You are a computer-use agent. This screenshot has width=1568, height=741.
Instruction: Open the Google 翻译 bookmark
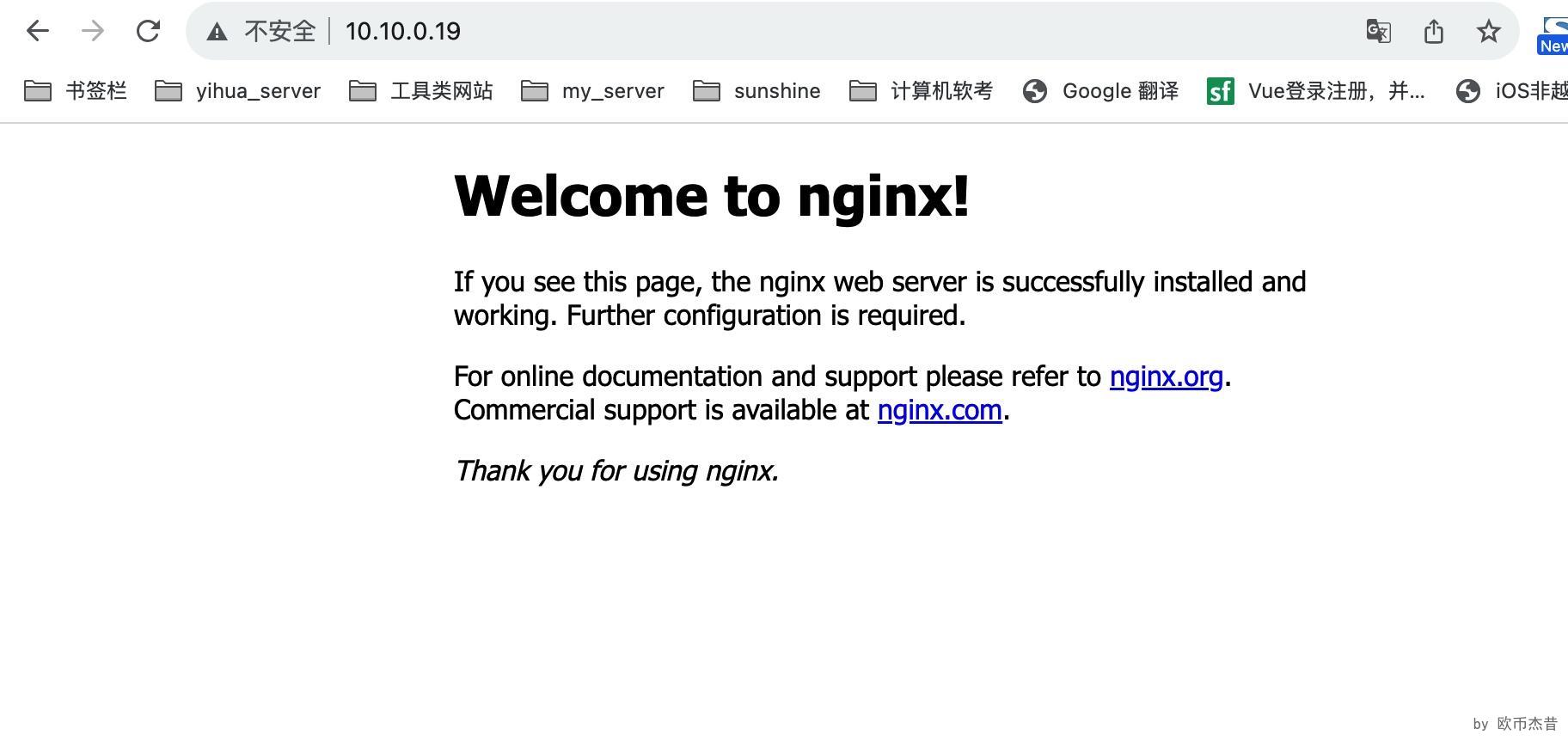[x=1101, y=91]
